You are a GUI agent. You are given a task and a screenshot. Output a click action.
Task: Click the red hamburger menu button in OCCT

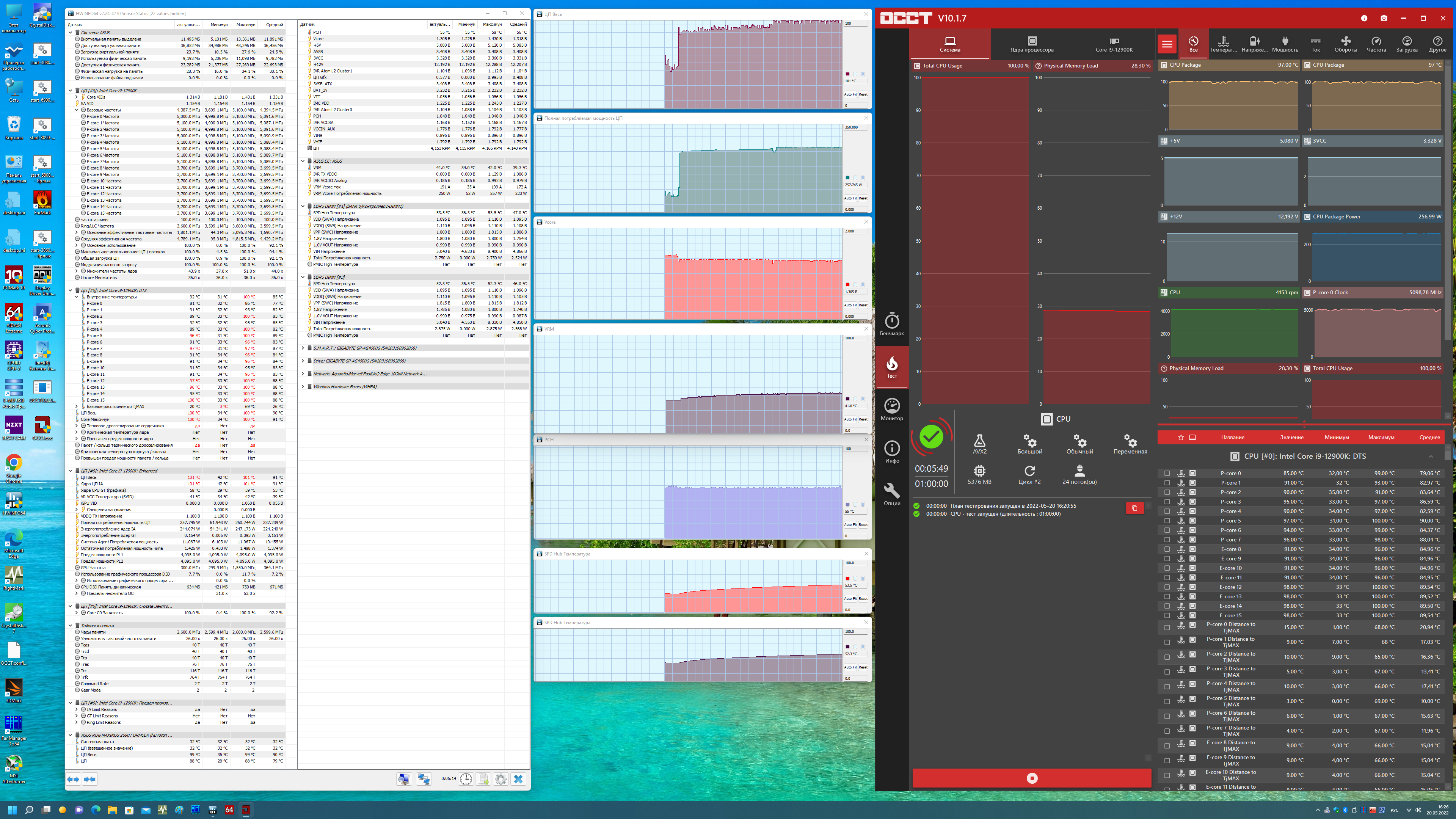[1167, 44]
